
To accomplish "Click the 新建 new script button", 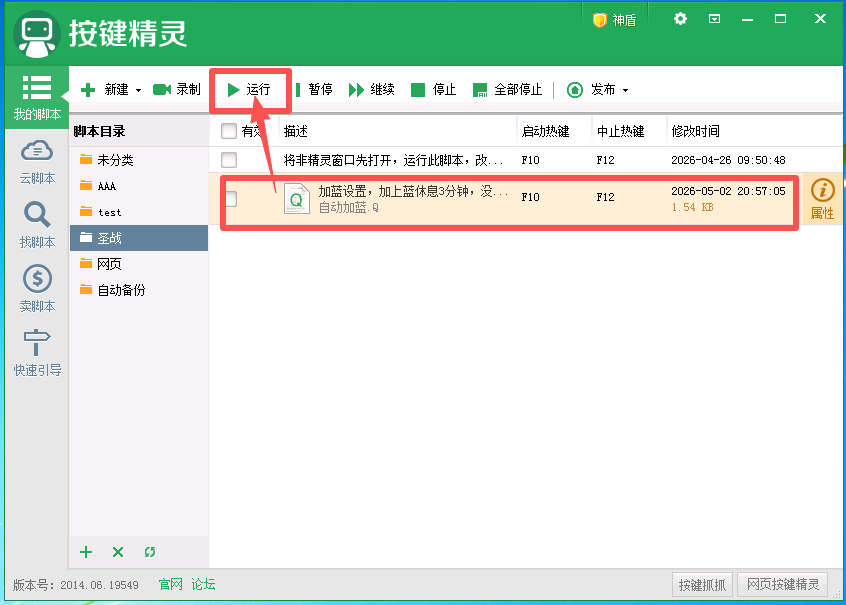I will click(x=105, y=90).
